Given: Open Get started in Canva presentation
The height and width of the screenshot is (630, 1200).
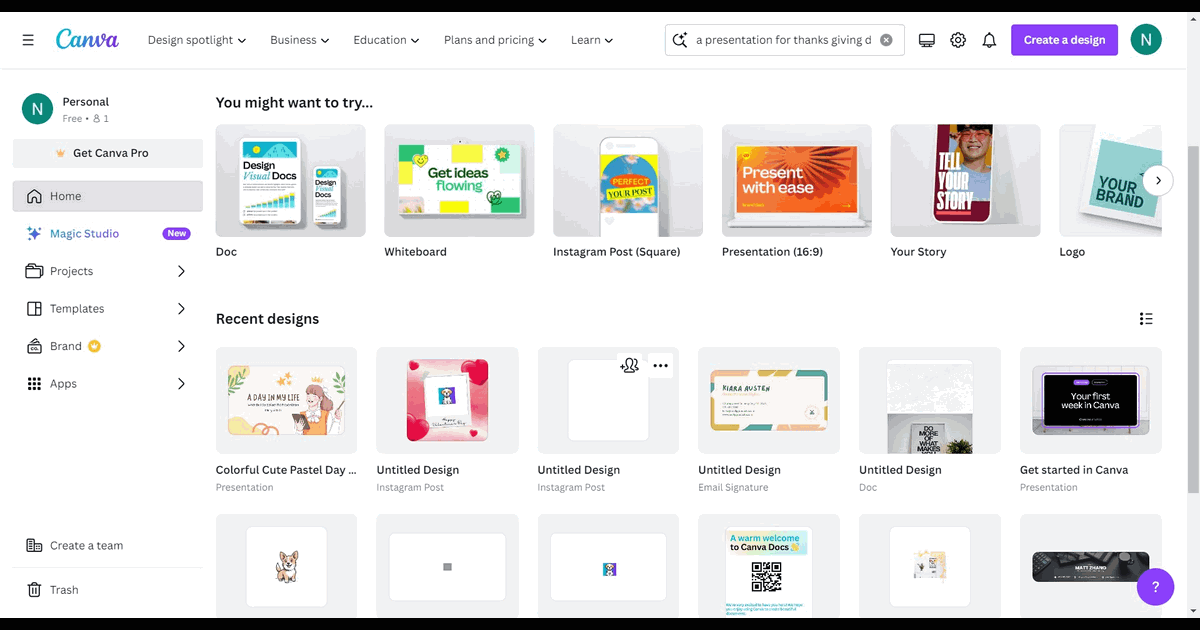Looking at the screenshot, I should coord(1091,400).
